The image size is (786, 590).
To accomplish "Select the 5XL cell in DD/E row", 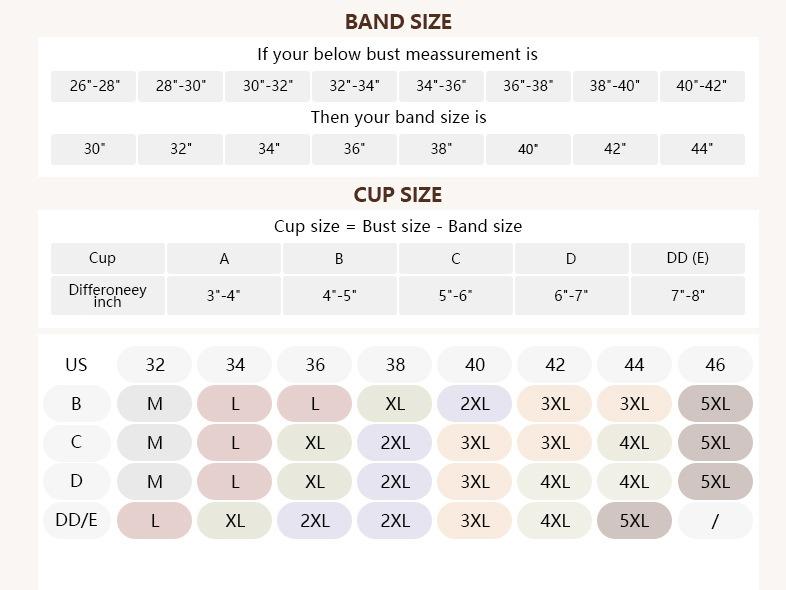I will [x=634, y=521].
